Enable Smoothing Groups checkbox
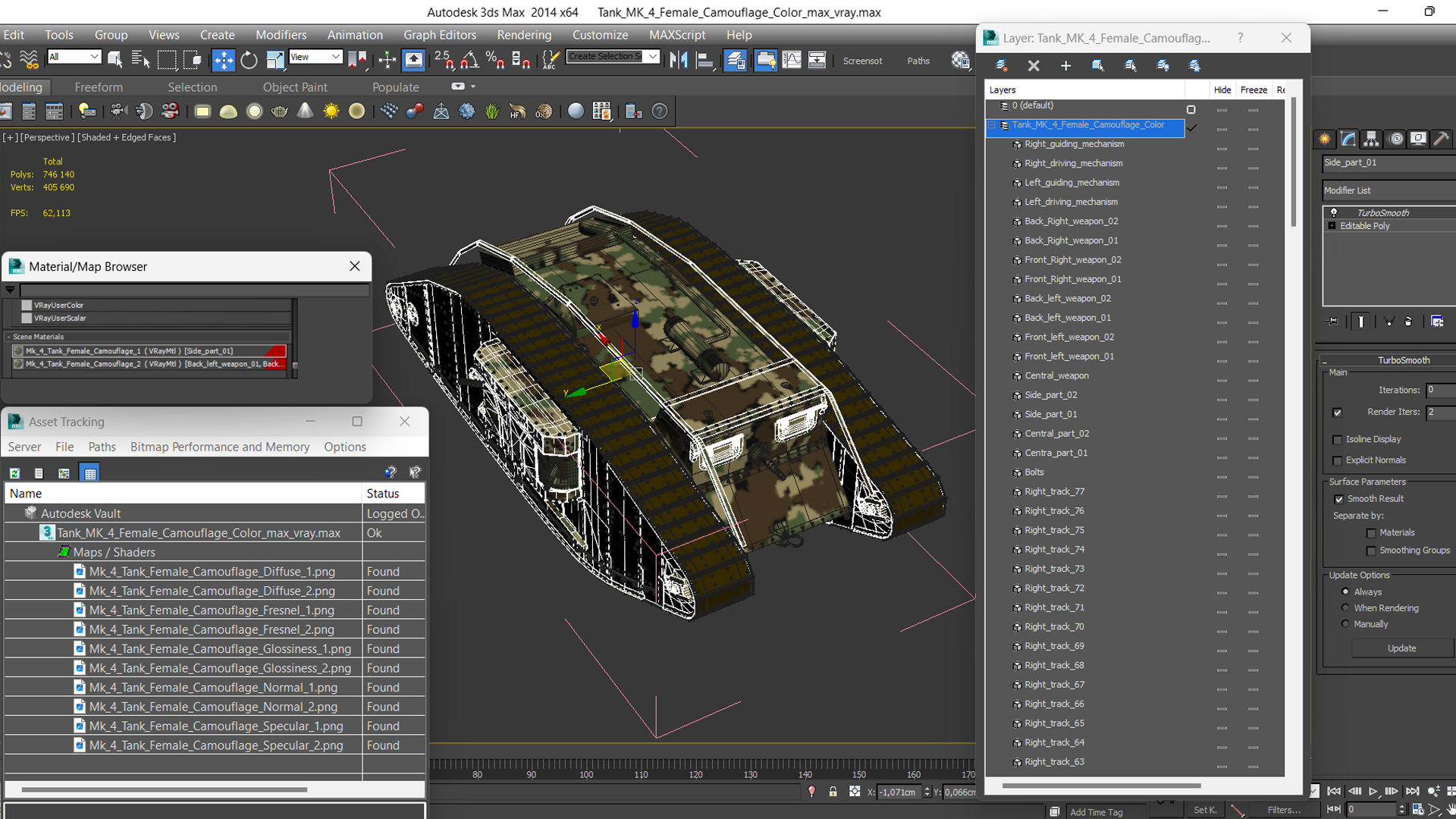Screen dimensions: 1456x819 [x=1370, y=551]
